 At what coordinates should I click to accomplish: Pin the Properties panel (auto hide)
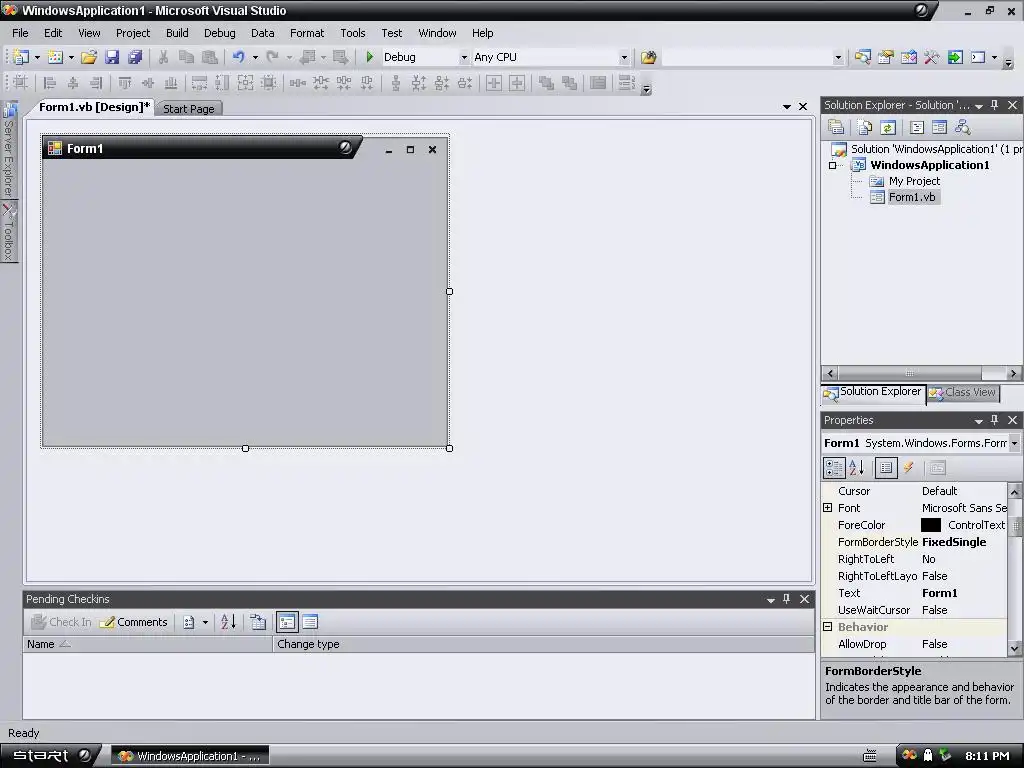[995, 420]
